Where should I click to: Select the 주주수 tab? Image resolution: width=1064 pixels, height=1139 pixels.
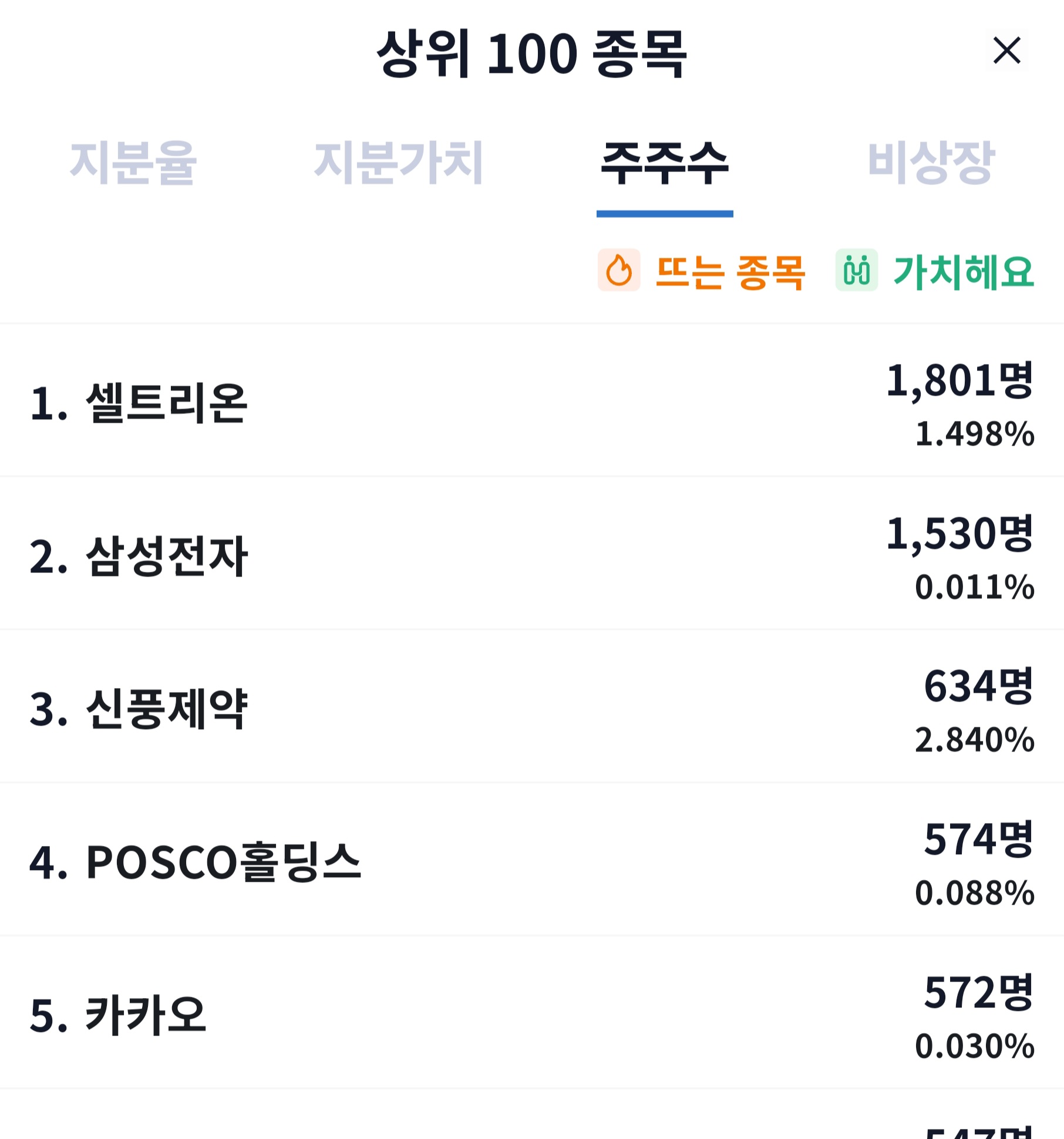click(665, 163)
